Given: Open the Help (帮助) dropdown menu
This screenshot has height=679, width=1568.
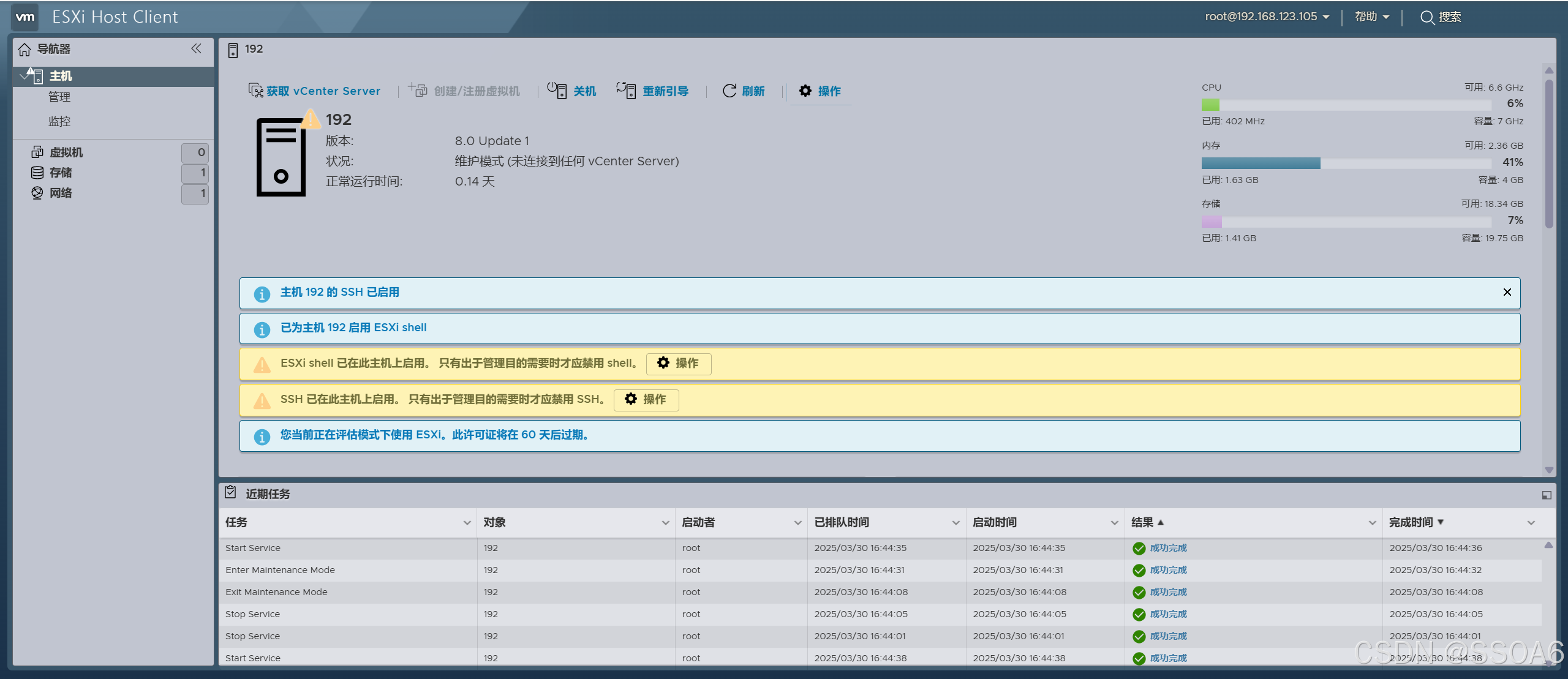Looking at the screenshot, I should (x=1371, y=17).
